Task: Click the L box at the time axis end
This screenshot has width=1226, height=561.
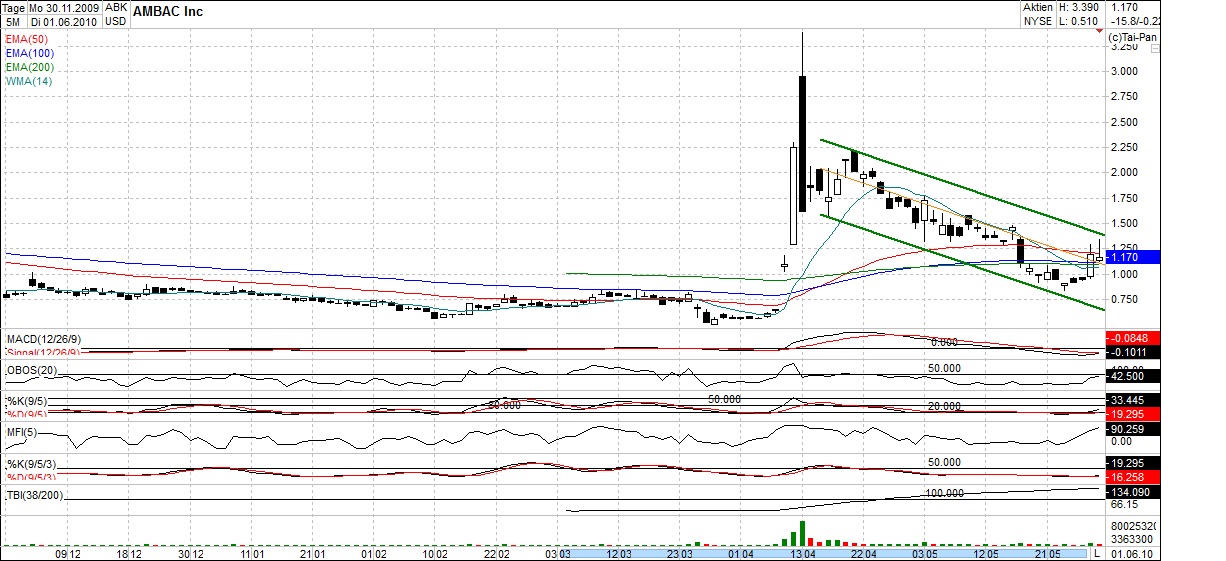Action: point(1097,553)
